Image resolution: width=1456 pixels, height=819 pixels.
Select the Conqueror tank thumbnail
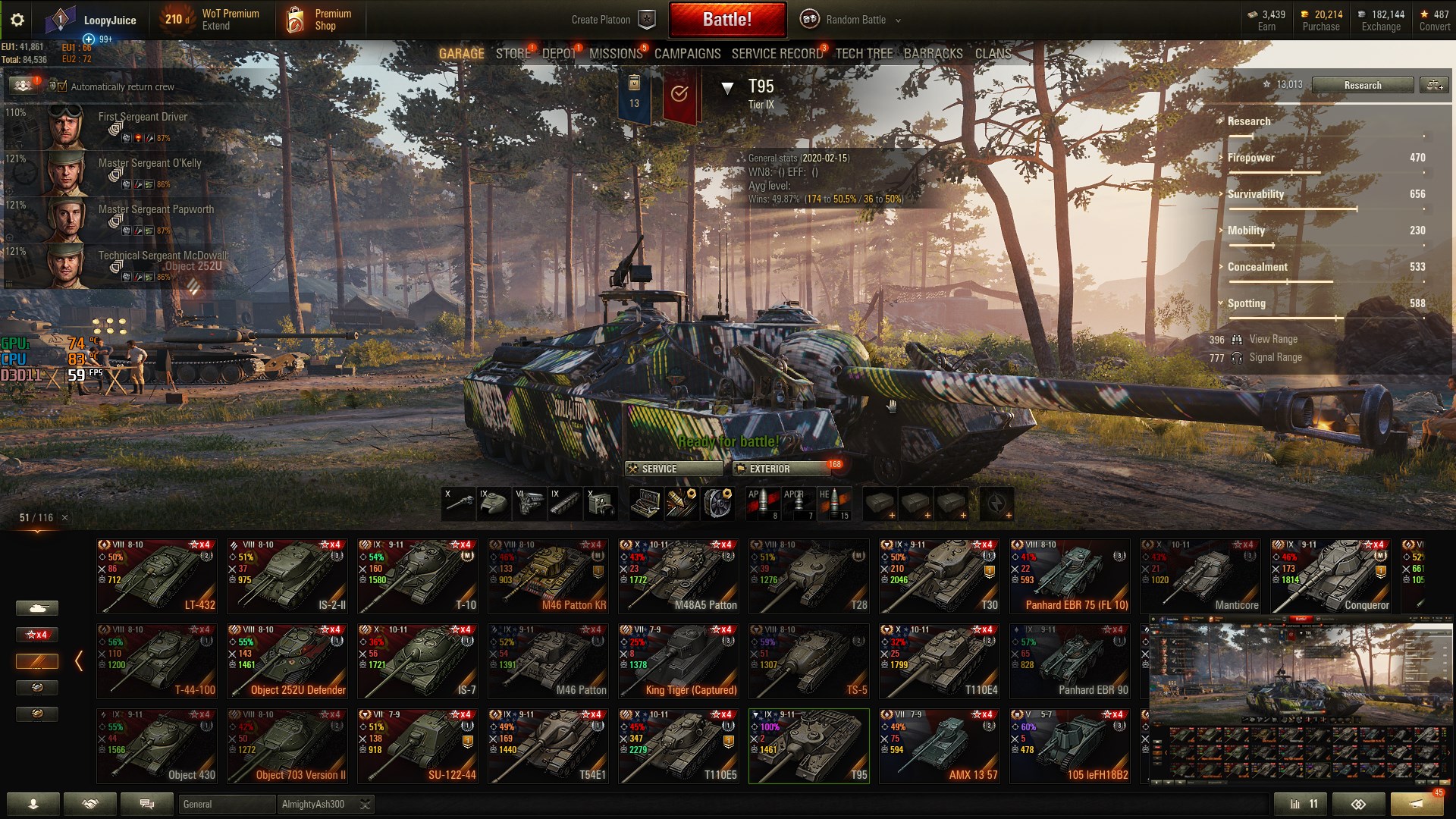(1331, 576)
